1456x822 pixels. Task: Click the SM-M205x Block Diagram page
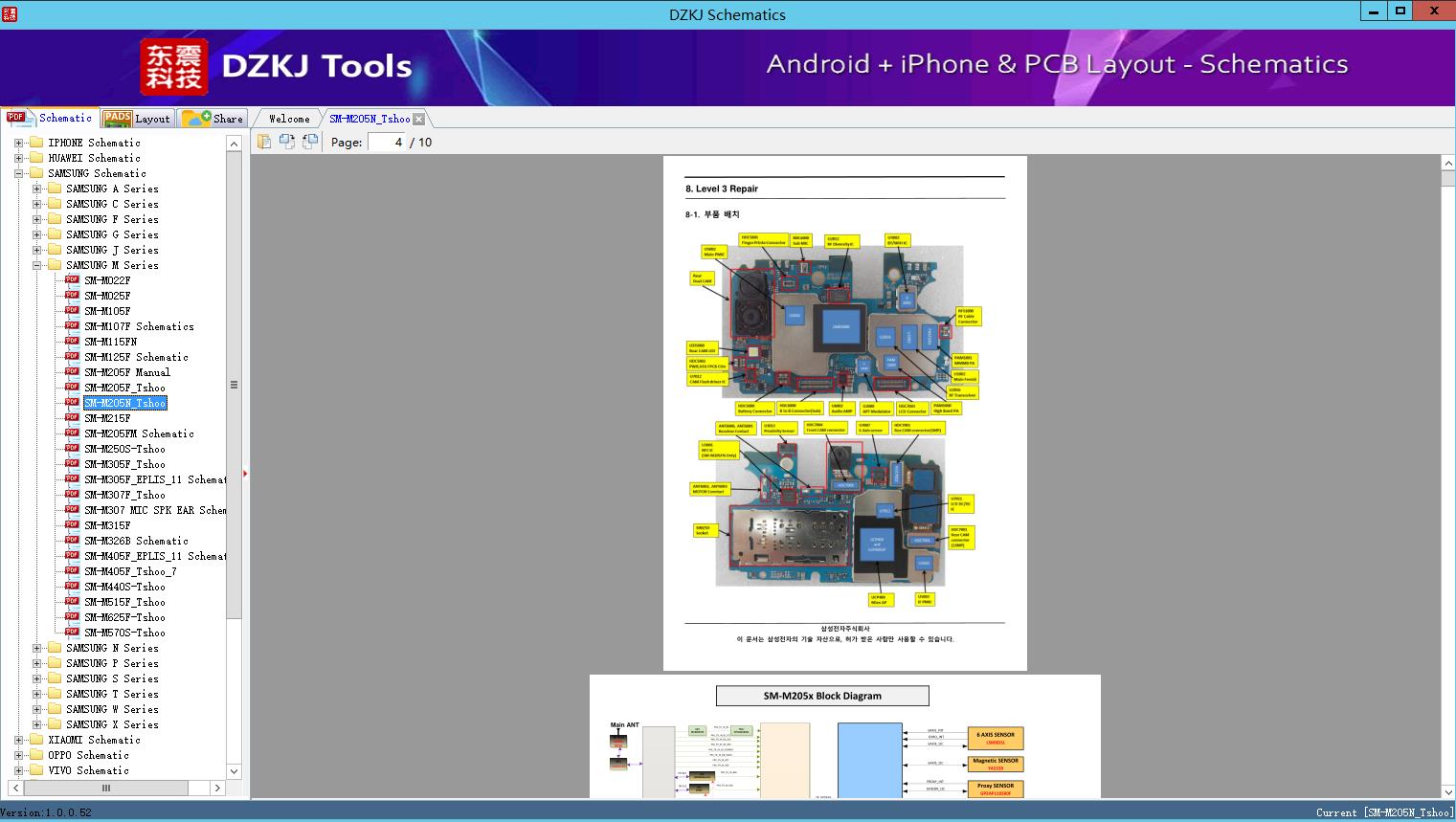(x=844, y=737)
